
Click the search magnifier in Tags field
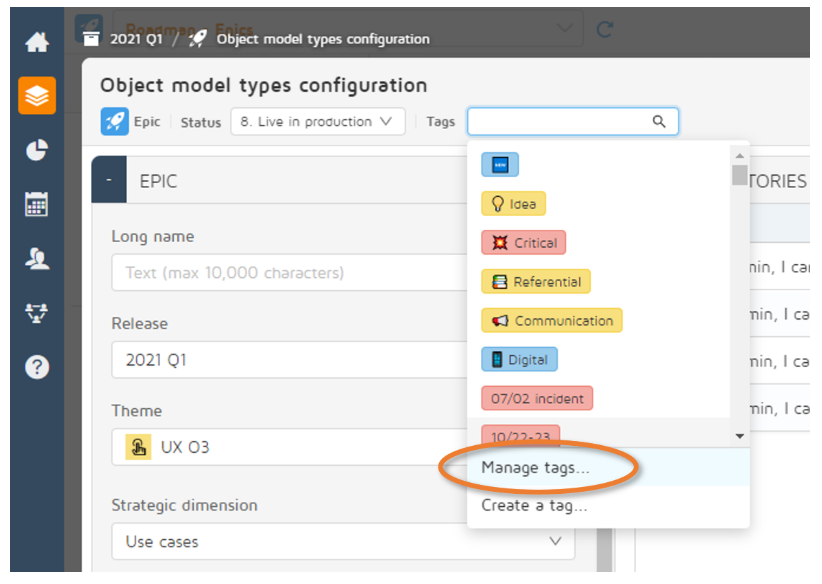659,122
